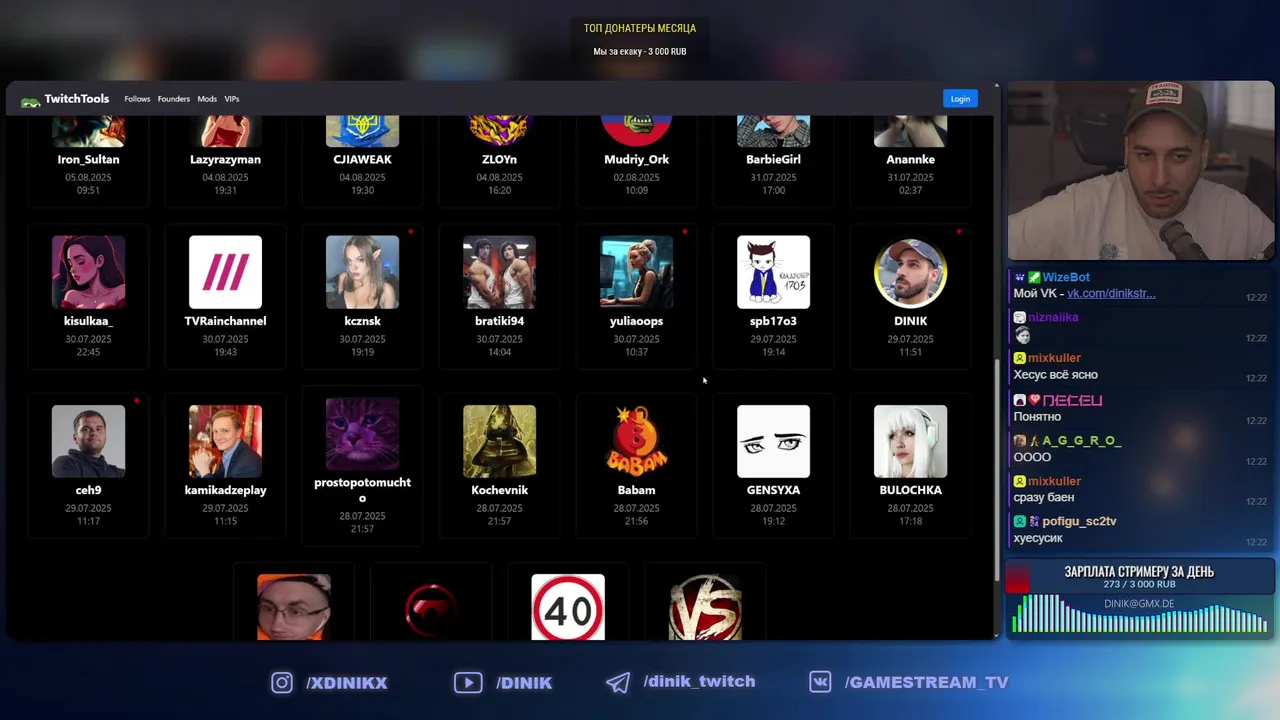Click the Kochevnik name label
Screen dimensions: 1280x720
tap(499, 490)
